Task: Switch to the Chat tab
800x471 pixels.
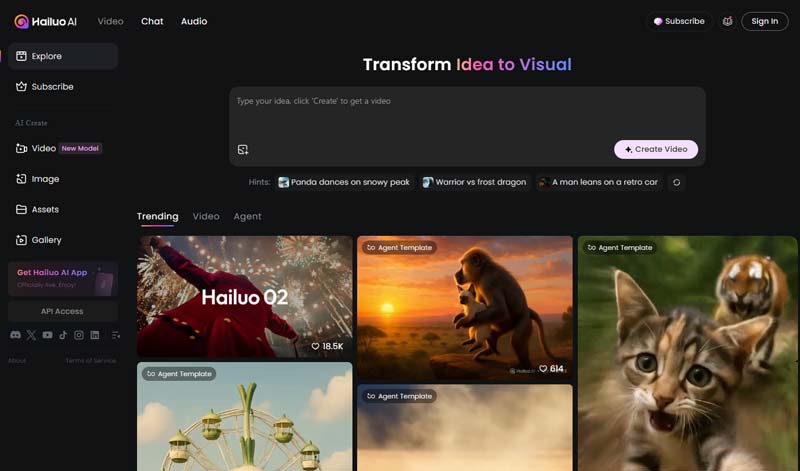Action: pyautogui.click(x=152, y=21)
